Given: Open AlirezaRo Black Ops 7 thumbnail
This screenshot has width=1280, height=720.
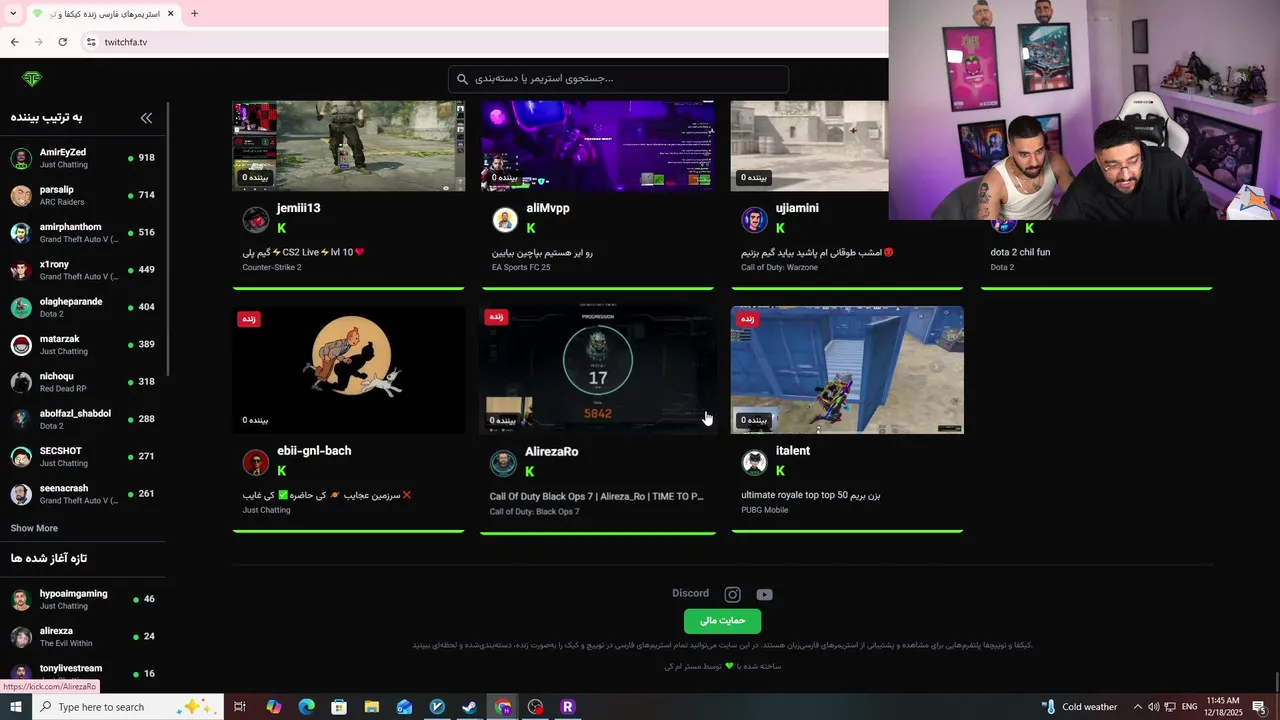Looking at the screenshot, I should pos(598,370).
